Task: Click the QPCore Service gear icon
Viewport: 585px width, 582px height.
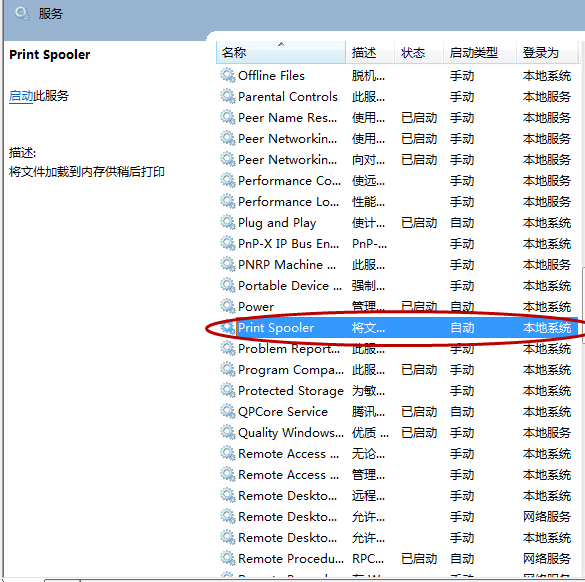Action: 228,412
